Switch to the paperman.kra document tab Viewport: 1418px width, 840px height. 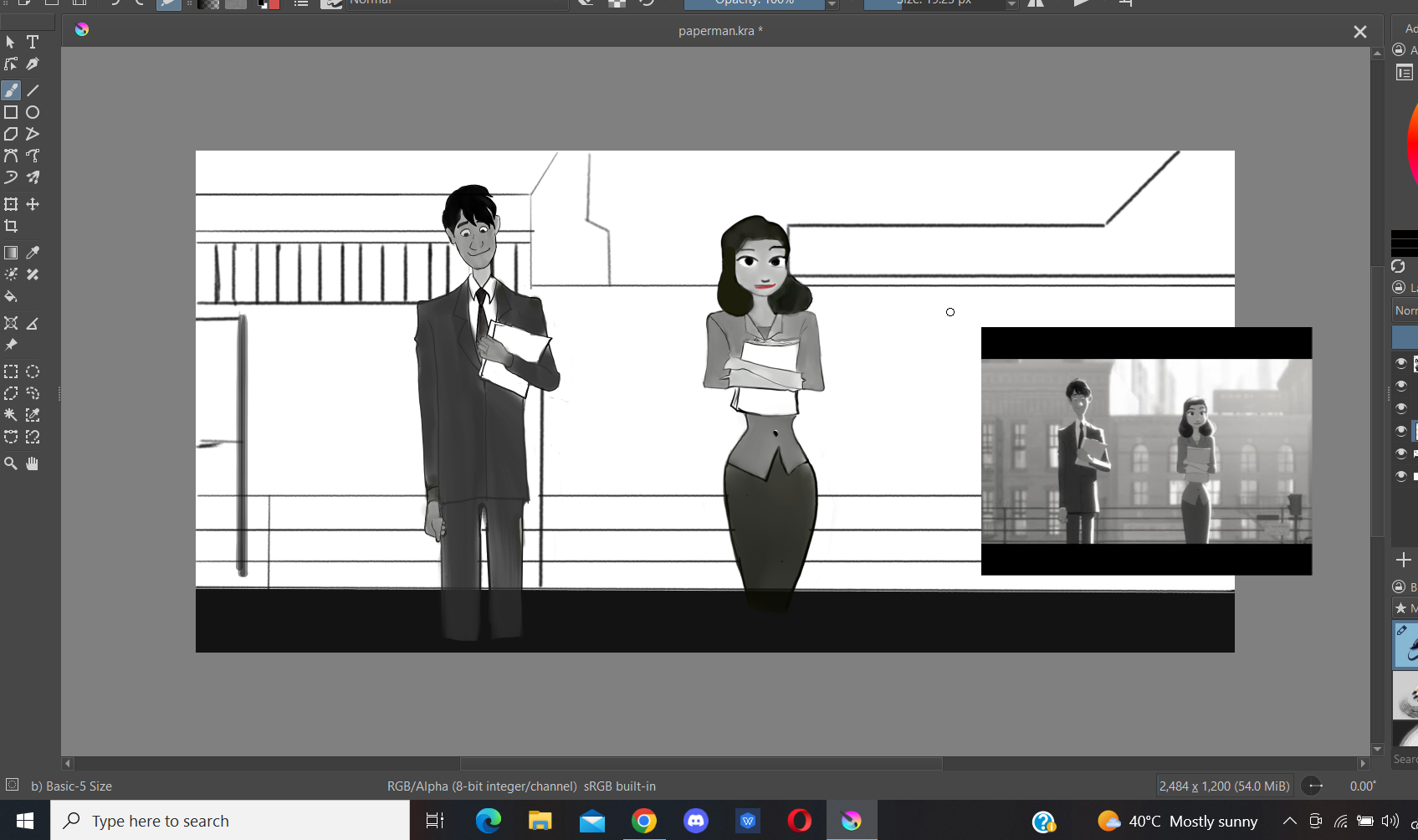click(720, 31)
